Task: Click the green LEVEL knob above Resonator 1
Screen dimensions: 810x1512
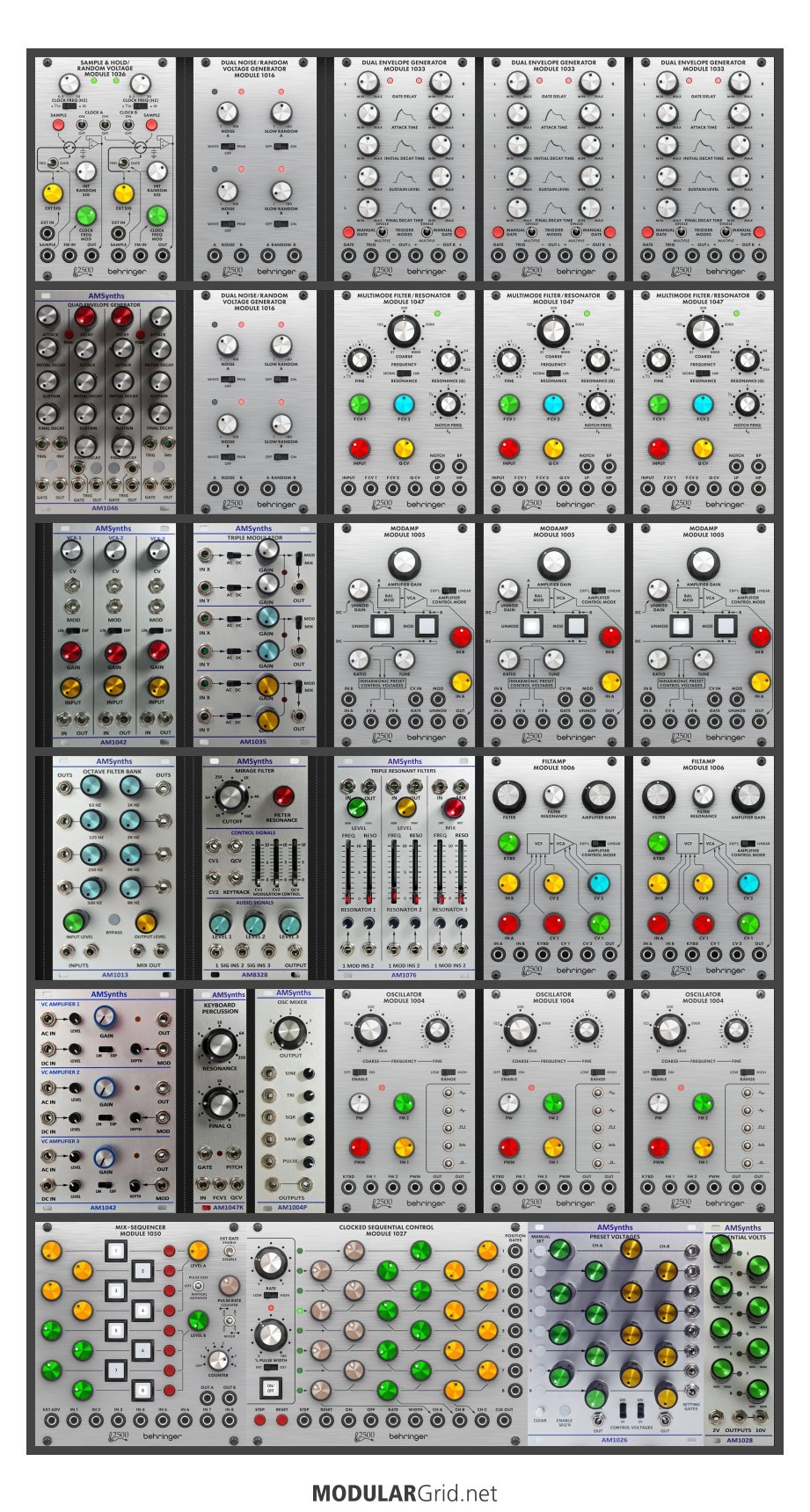Action: (357, 807)
